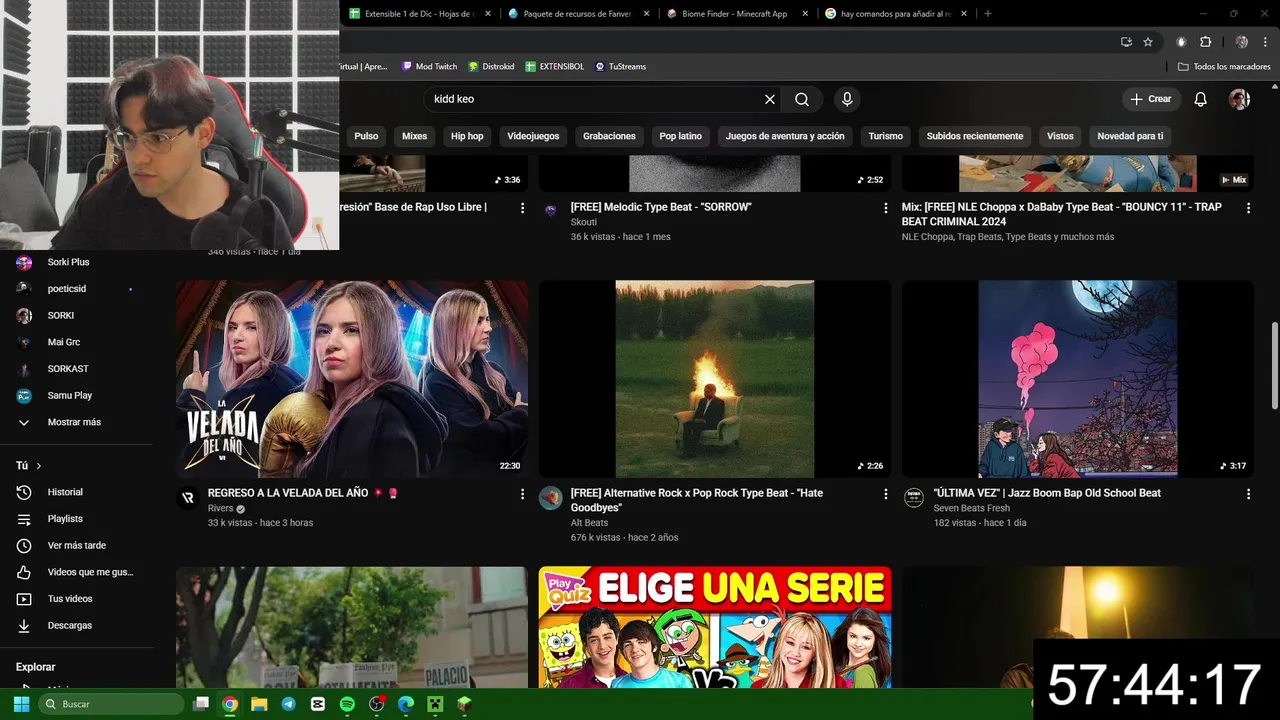Image resolution: width=1280 pixels, height=720 pixels.
Task: Open the YouTube notifications bell
Action: 1200,99
